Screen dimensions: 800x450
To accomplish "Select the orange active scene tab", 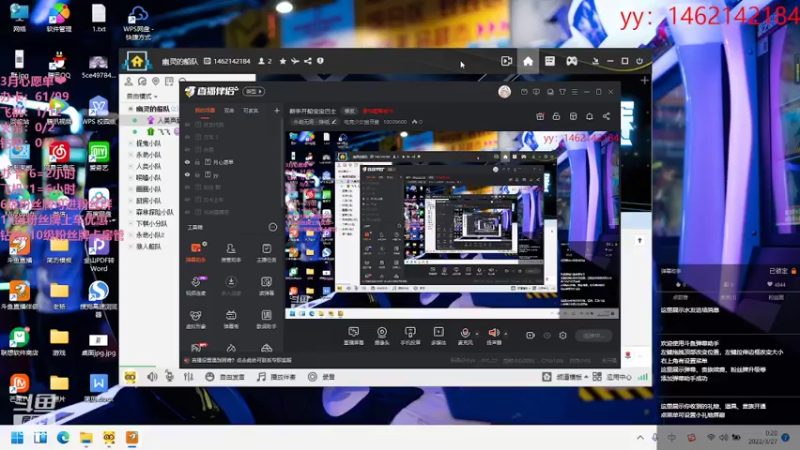I will [205, 111].
